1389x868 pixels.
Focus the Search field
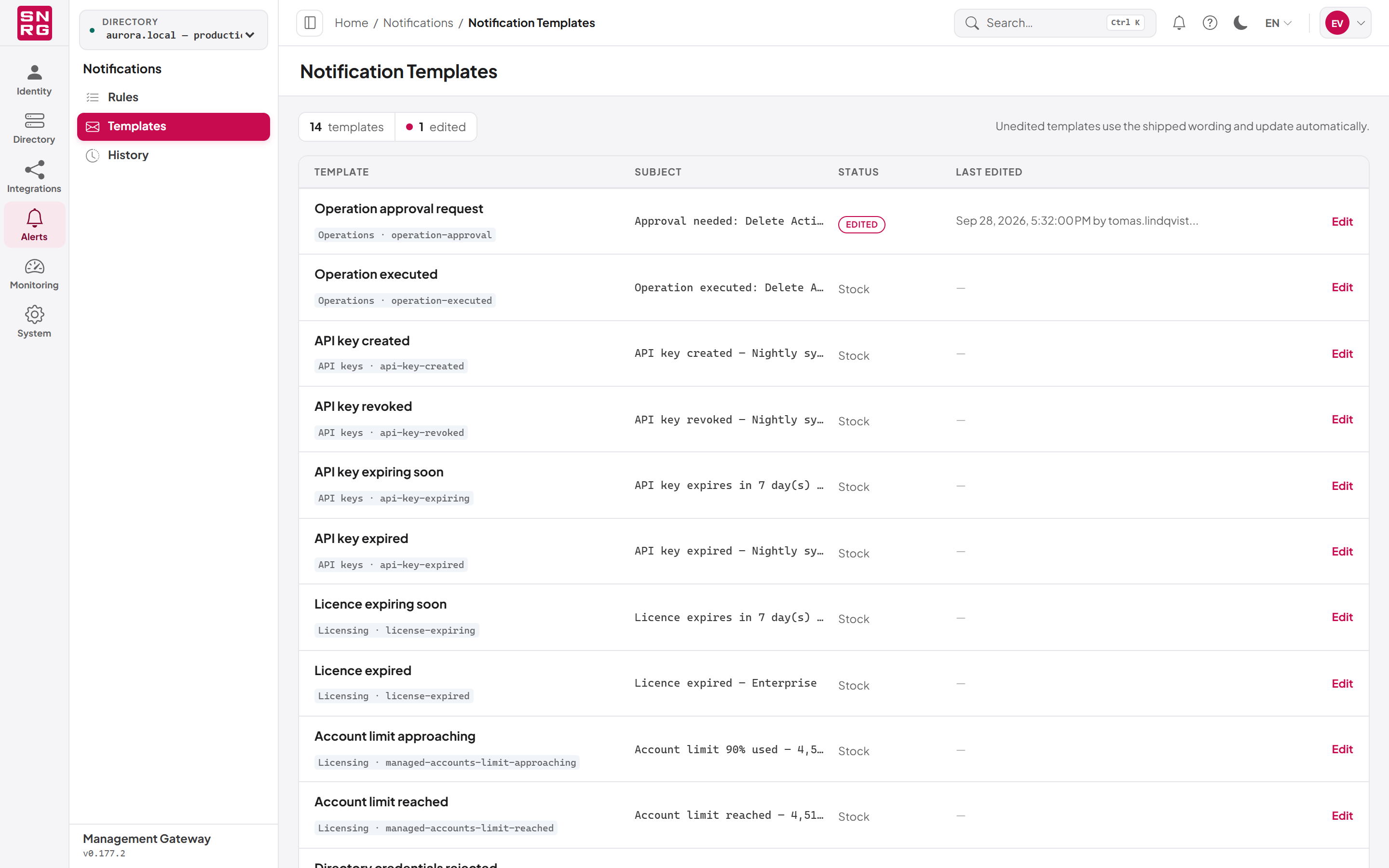(1055, 23)
